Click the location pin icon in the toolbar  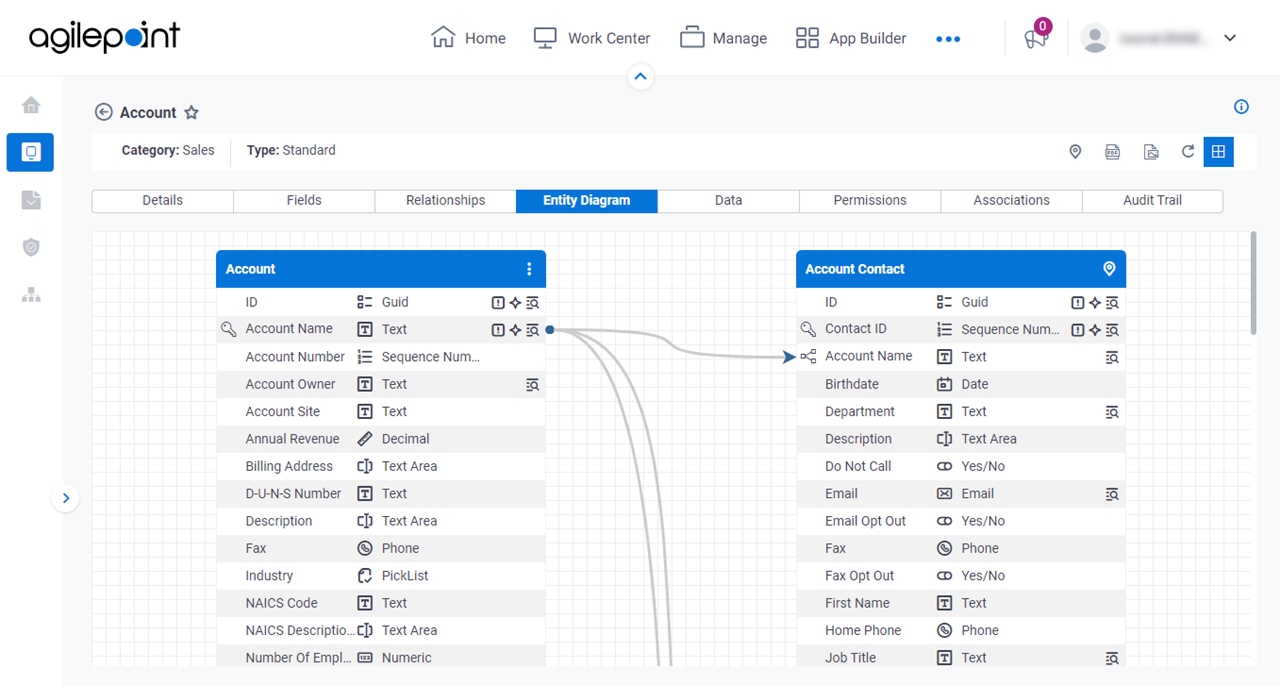(x=1075, y=151)
